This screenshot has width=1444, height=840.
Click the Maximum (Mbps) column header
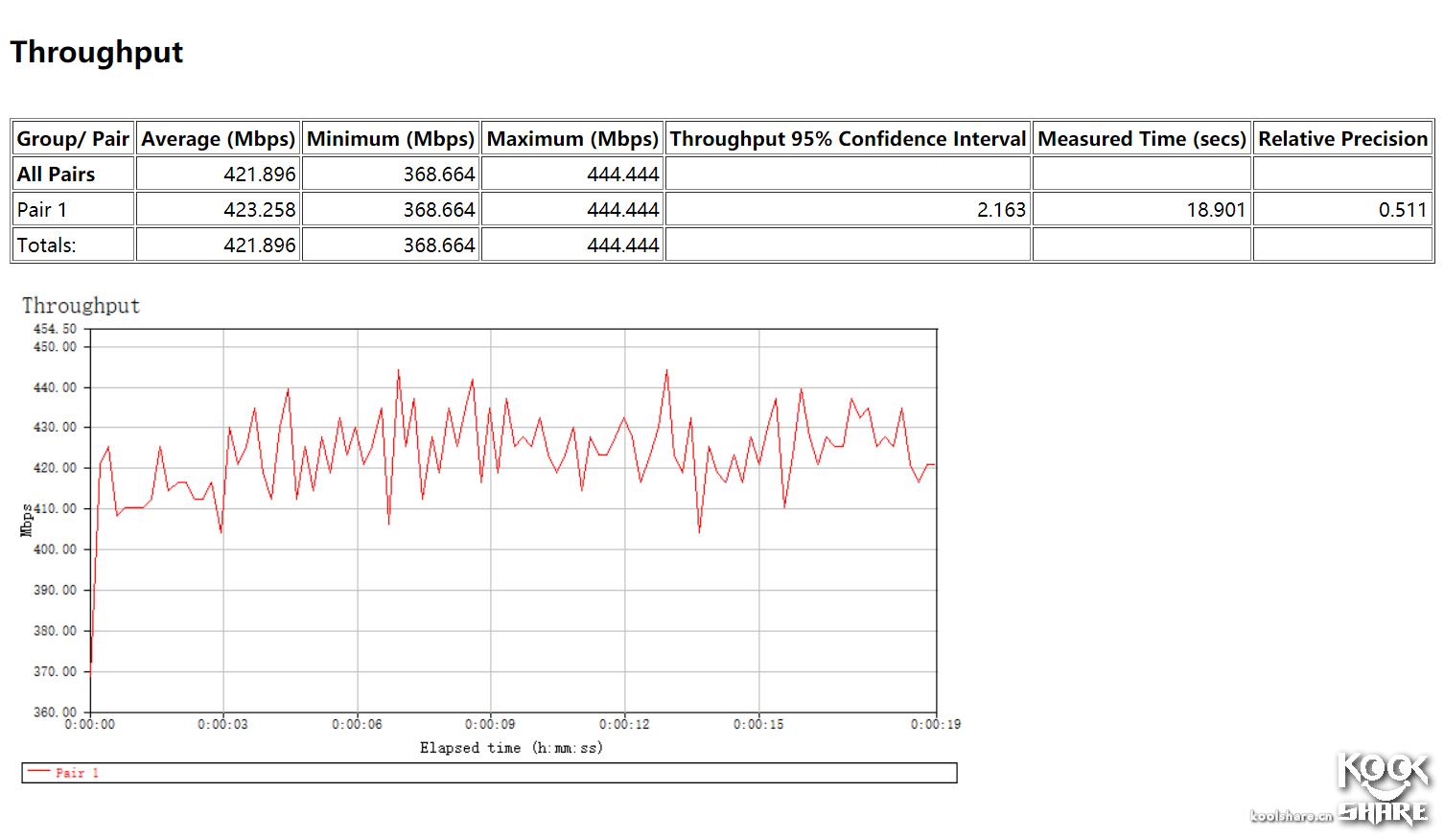coord(572,138)
